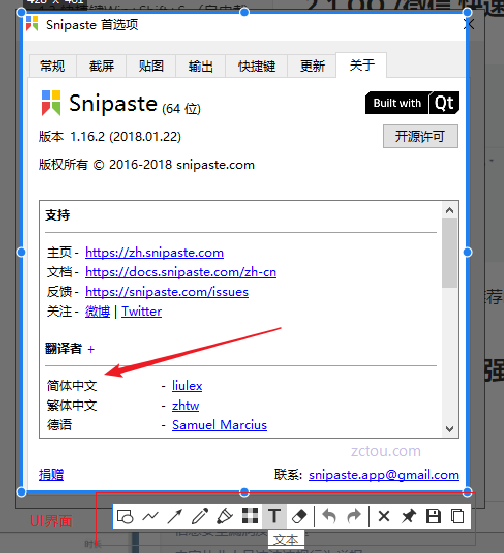The height and width of the screenshot is (553, 504).
Task: Click the 开源许可 button
Action: pyautogui.click(x=420, y=136)
